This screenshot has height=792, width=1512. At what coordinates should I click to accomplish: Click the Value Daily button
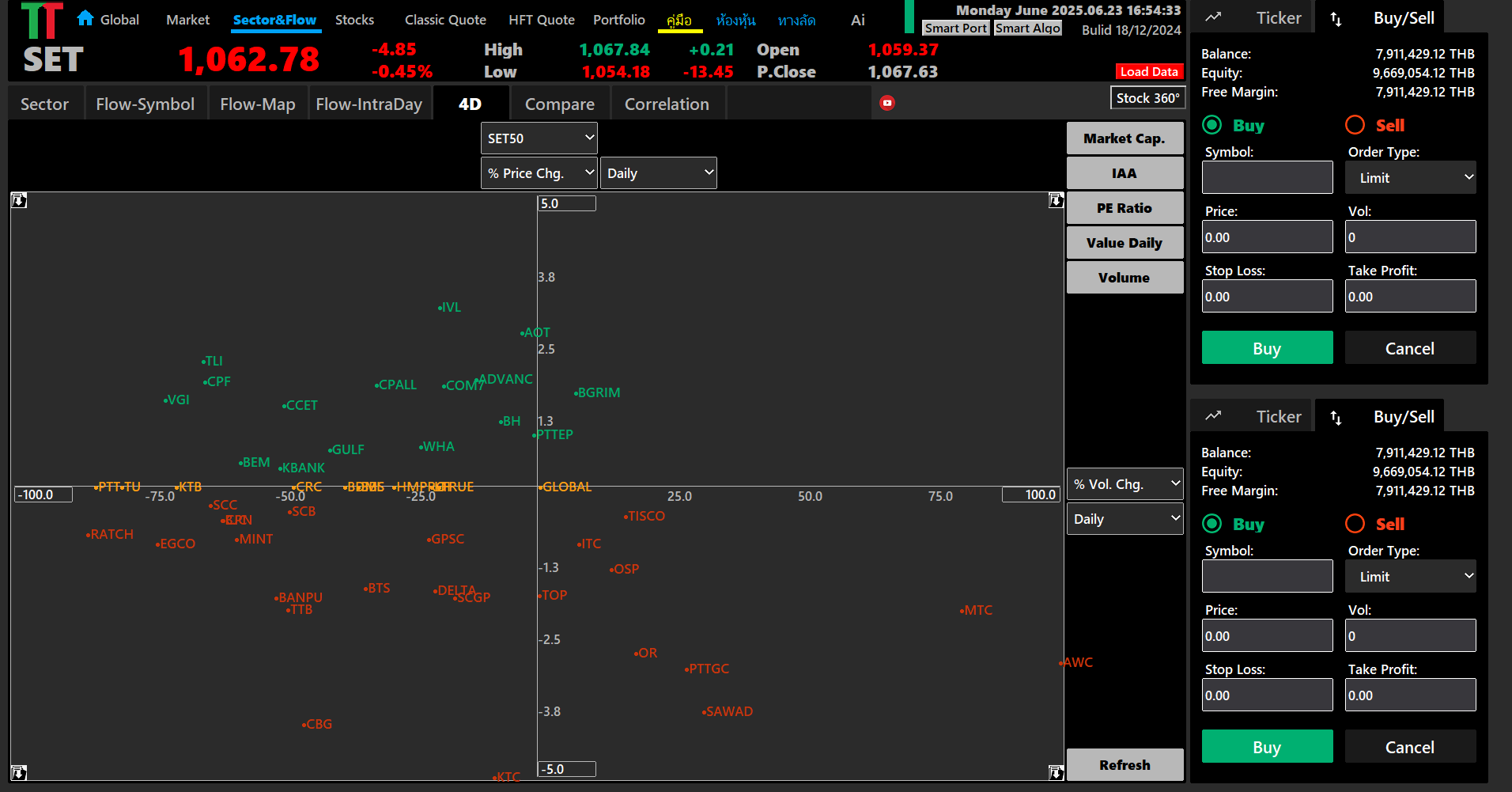coord(1125,243)
